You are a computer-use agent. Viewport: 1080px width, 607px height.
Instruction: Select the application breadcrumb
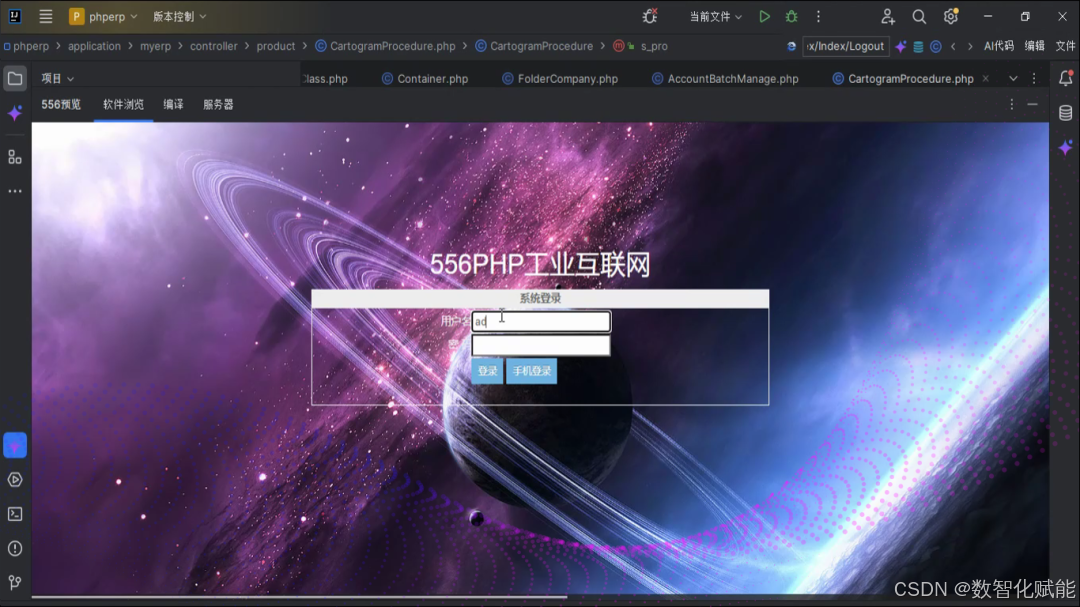94,46
